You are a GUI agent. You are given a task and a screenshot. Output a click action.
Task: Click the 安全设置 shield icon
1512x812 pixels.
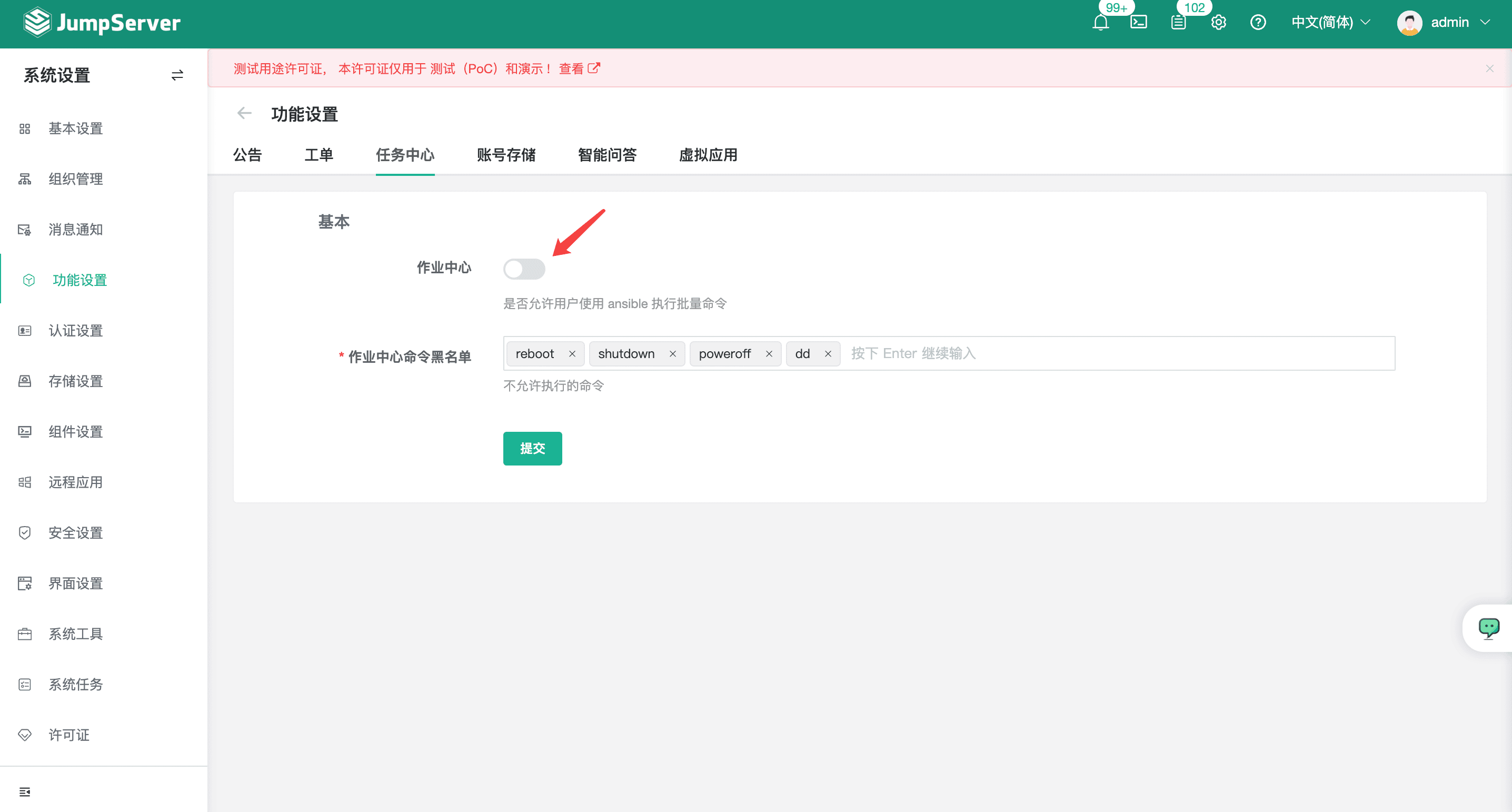pos(25,532)
